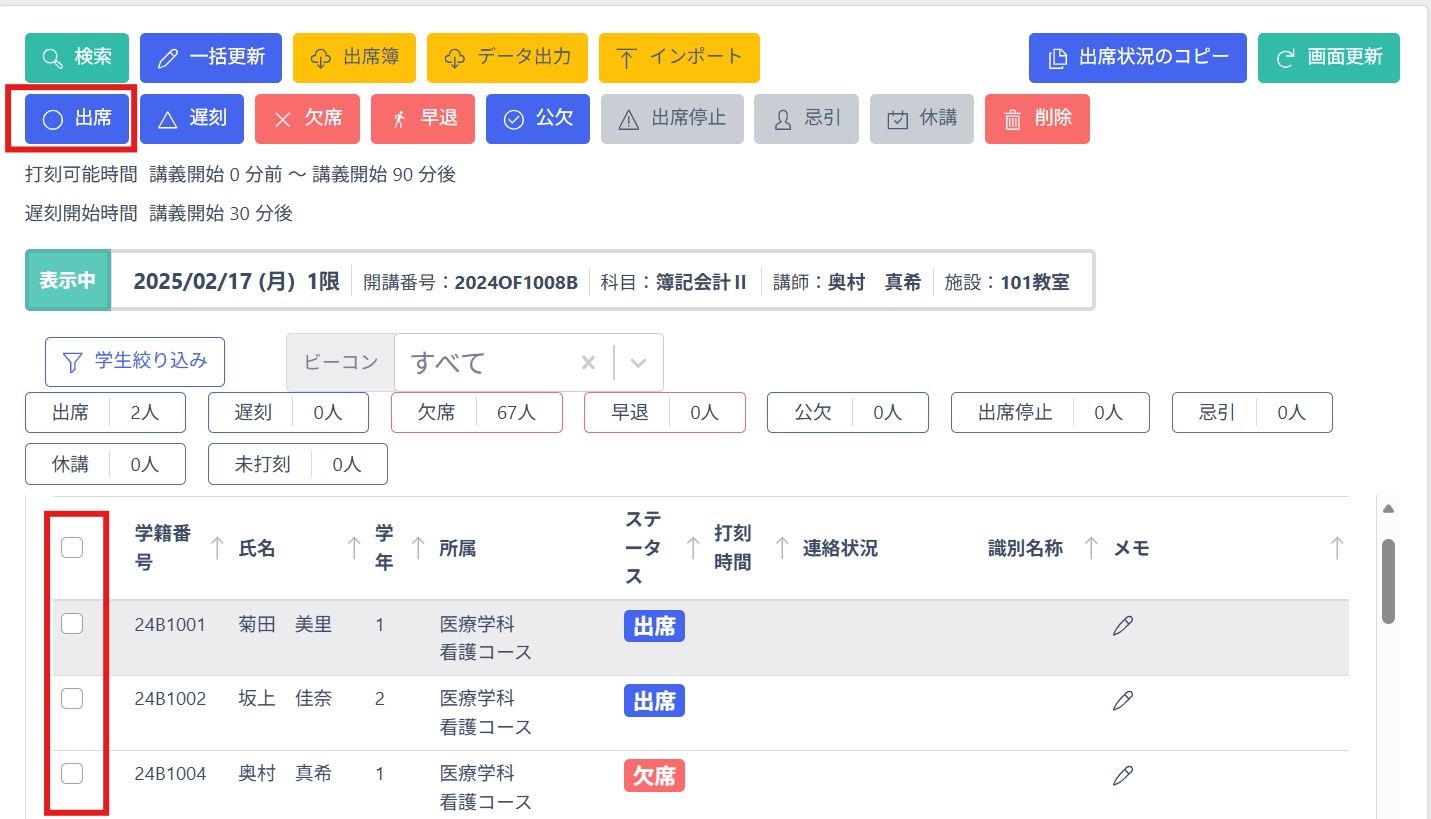Select the checkbox for student 24B1004
The height and width of the screenshot is (819, 1431).
click(72, 773)
